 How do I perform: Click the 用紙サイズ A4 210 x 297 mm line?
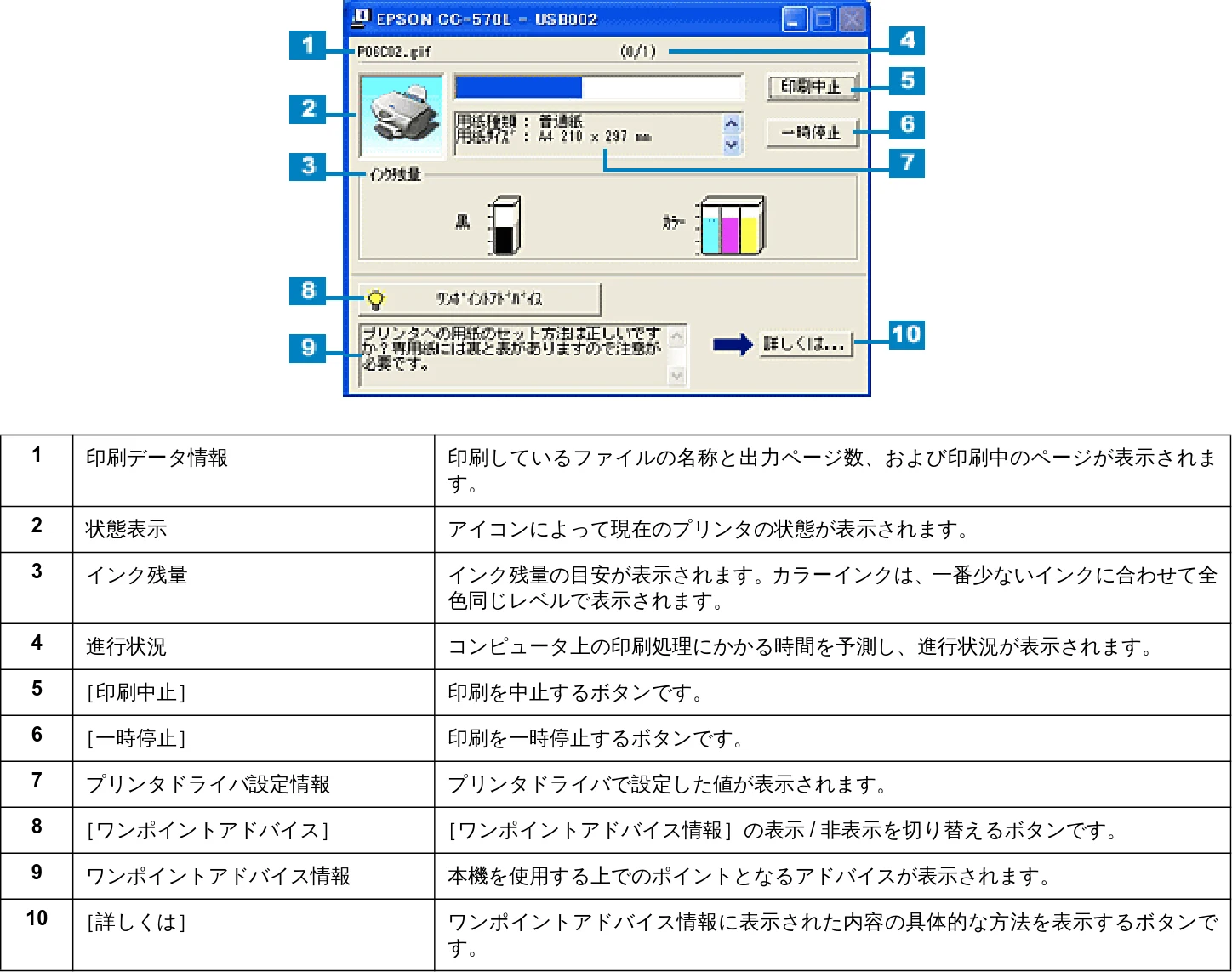tap(554, 136)
